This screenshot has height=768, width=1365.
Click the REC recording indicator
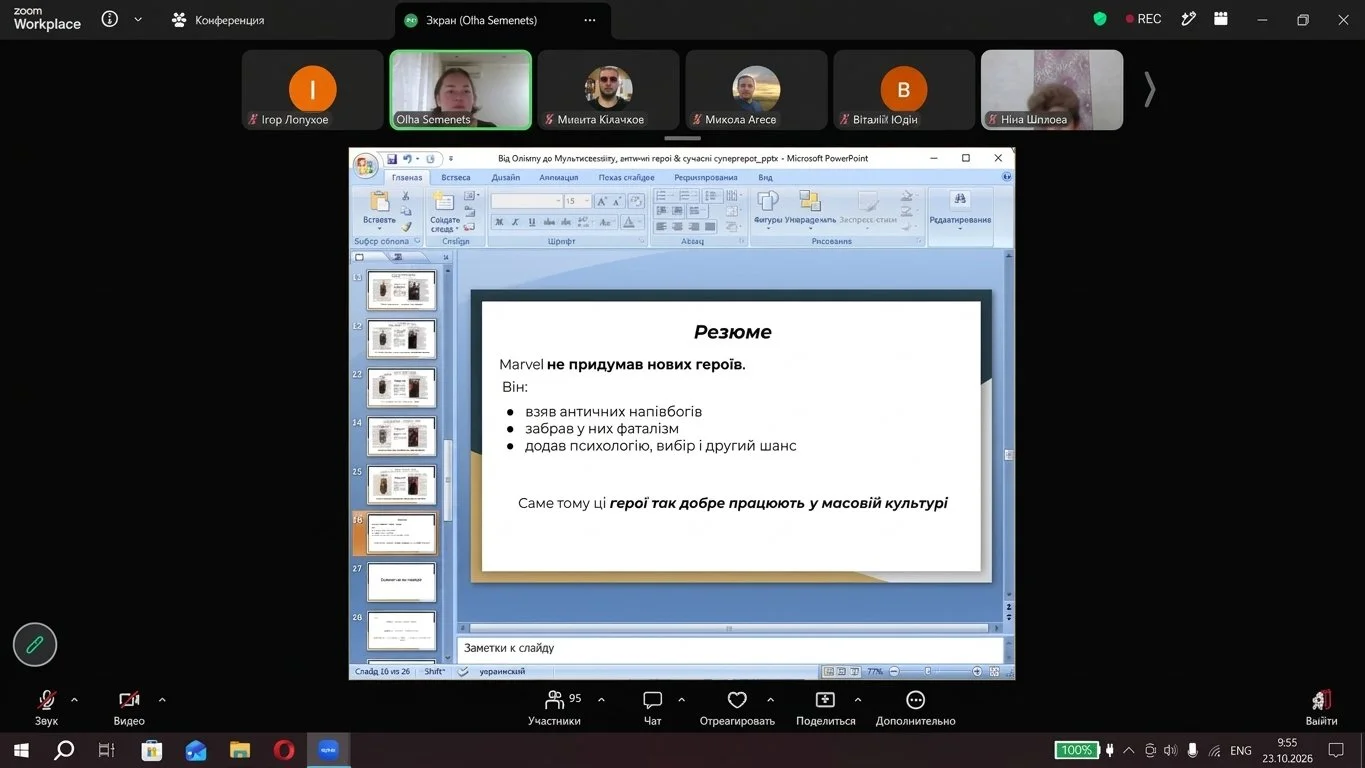coord(1143,19)
